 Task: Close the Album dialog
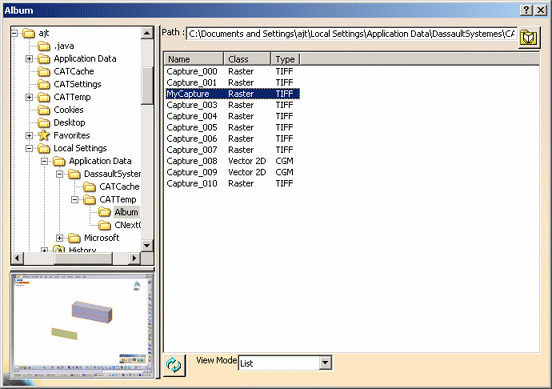click(541, 10)
